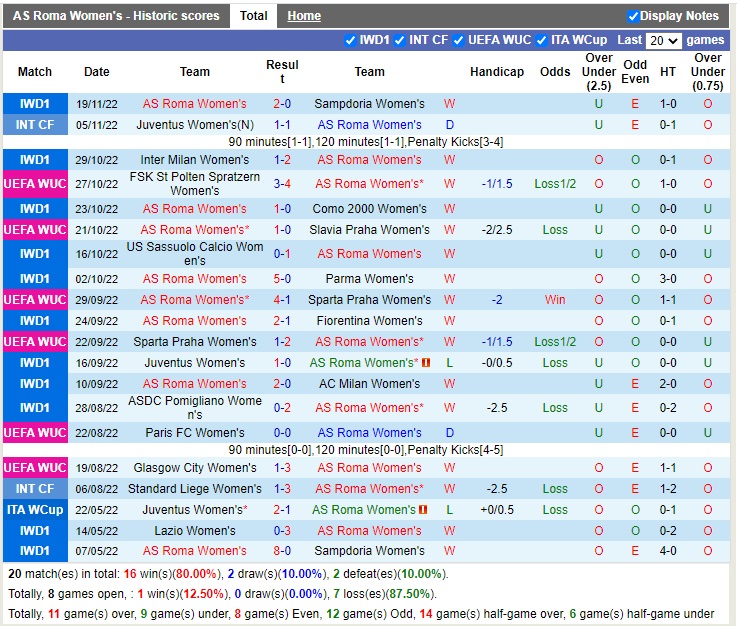The image size is (737, 626).
Task: Uncheck the Display Notes checkbox
Action: pyautogui.click(x=633, y=16)
